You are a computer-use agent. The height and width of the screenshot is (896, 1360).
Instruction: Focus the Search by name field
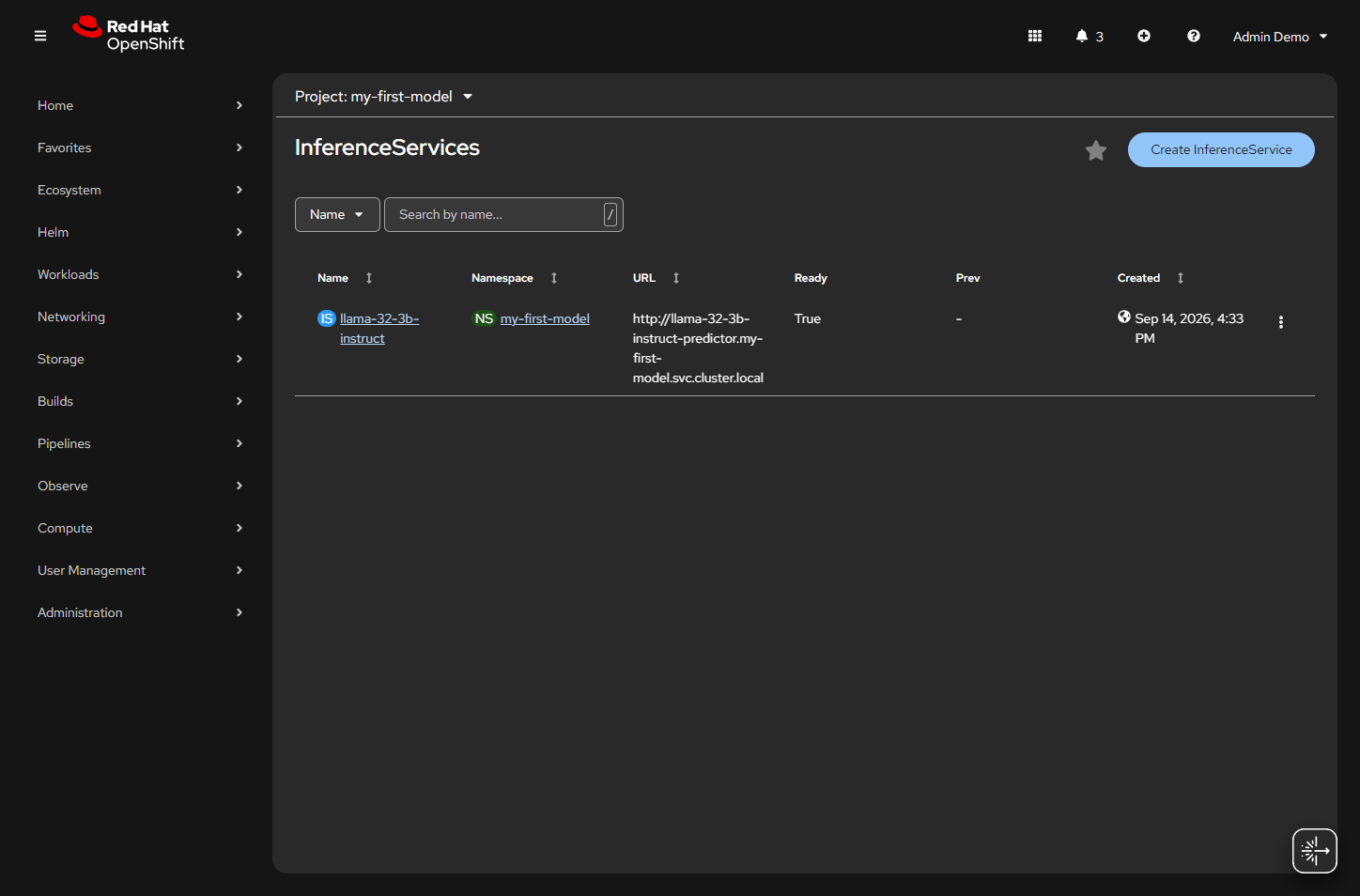click(x=503, y=214)
